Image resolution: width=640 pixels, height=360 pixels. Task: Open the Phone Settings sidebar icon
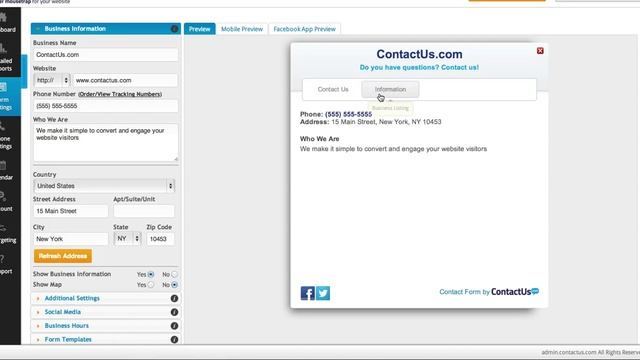click(3, 127)
